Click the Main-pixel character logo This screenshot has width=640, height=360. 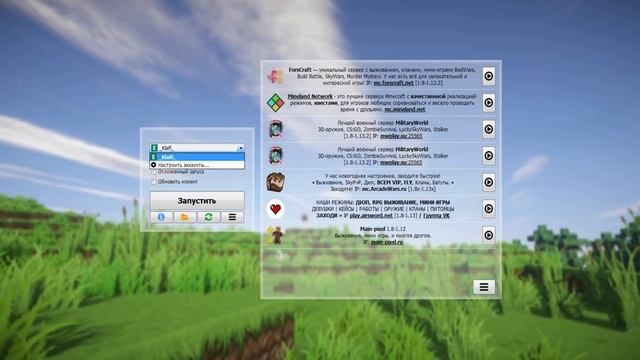click(x=276, y=235)
